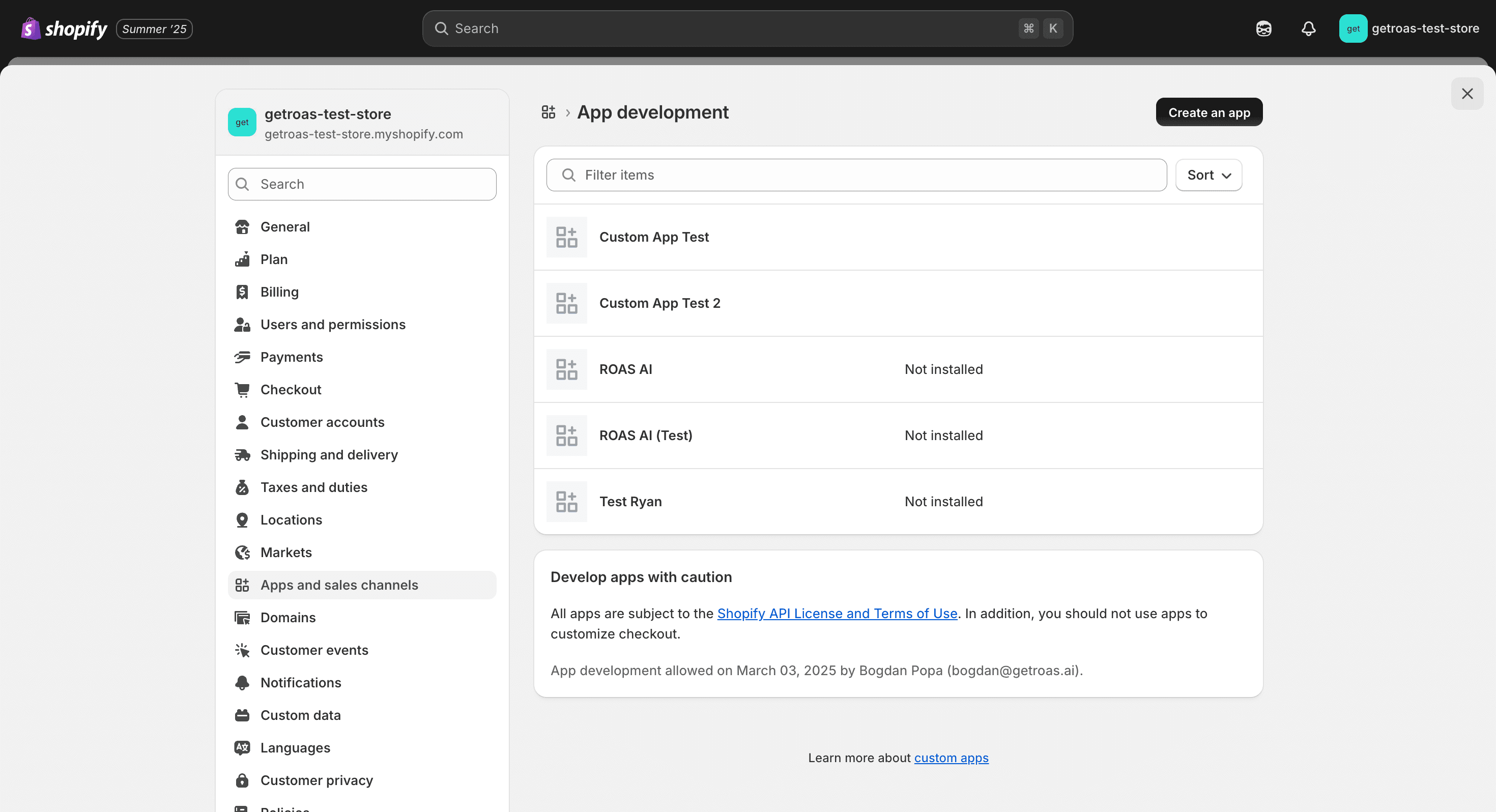Click the Customer accounts person icon
The height and width of the screenshot is (812, 1496).
coord(242,422)
